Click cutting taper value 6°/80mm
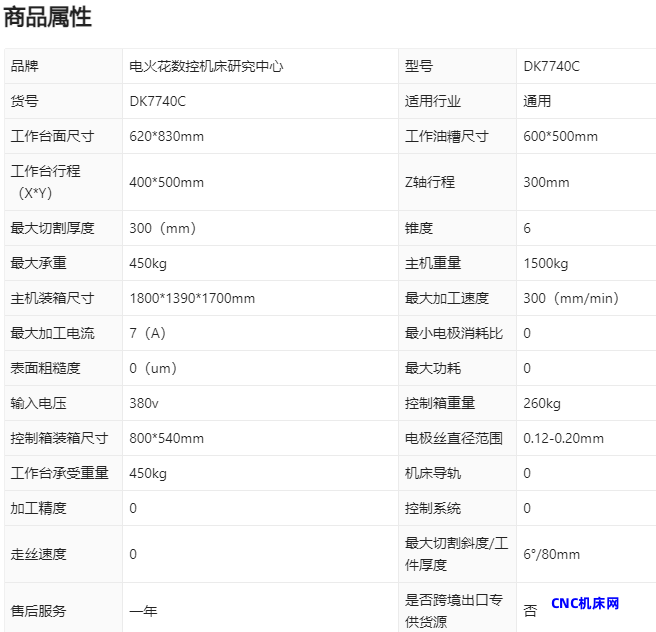The height and width of the screenshot is (632, 656). (551, 554)
